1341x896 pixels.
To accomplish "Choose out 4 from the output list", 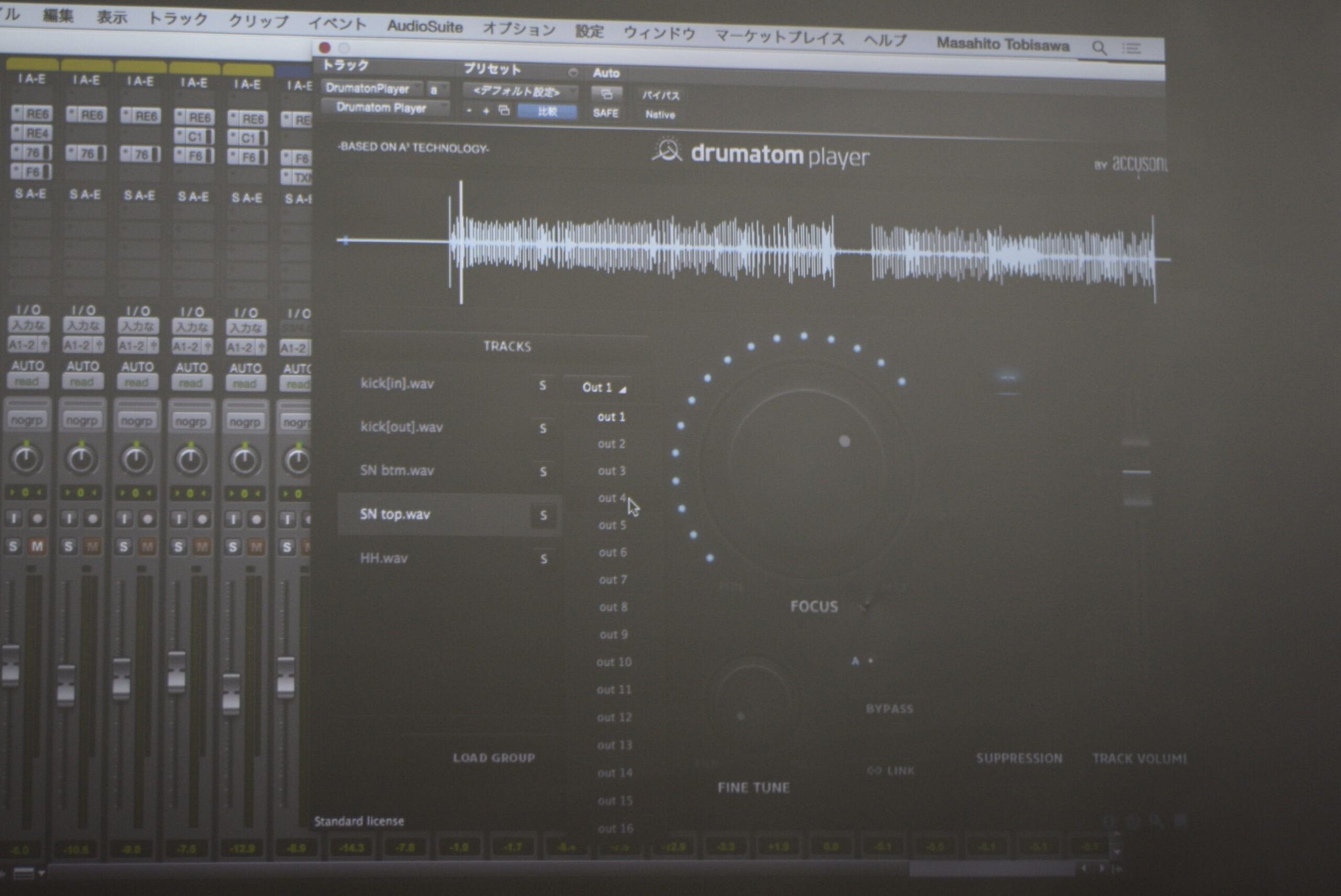I will 612,497.
